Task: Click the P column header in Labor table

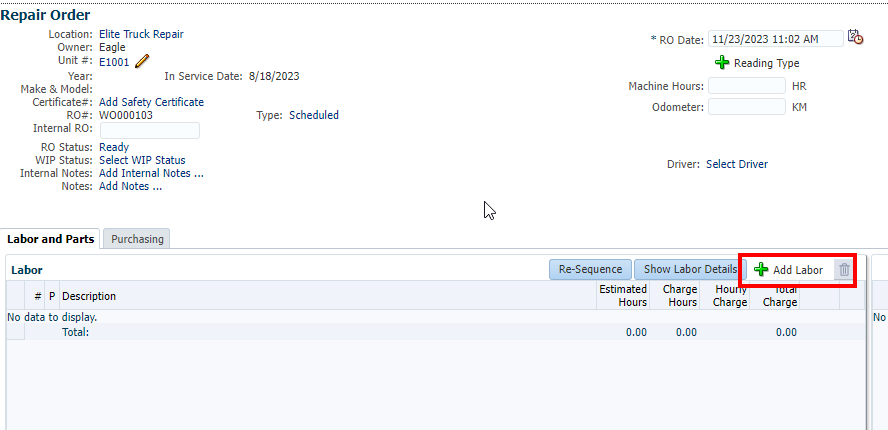Action: (52, 296)
